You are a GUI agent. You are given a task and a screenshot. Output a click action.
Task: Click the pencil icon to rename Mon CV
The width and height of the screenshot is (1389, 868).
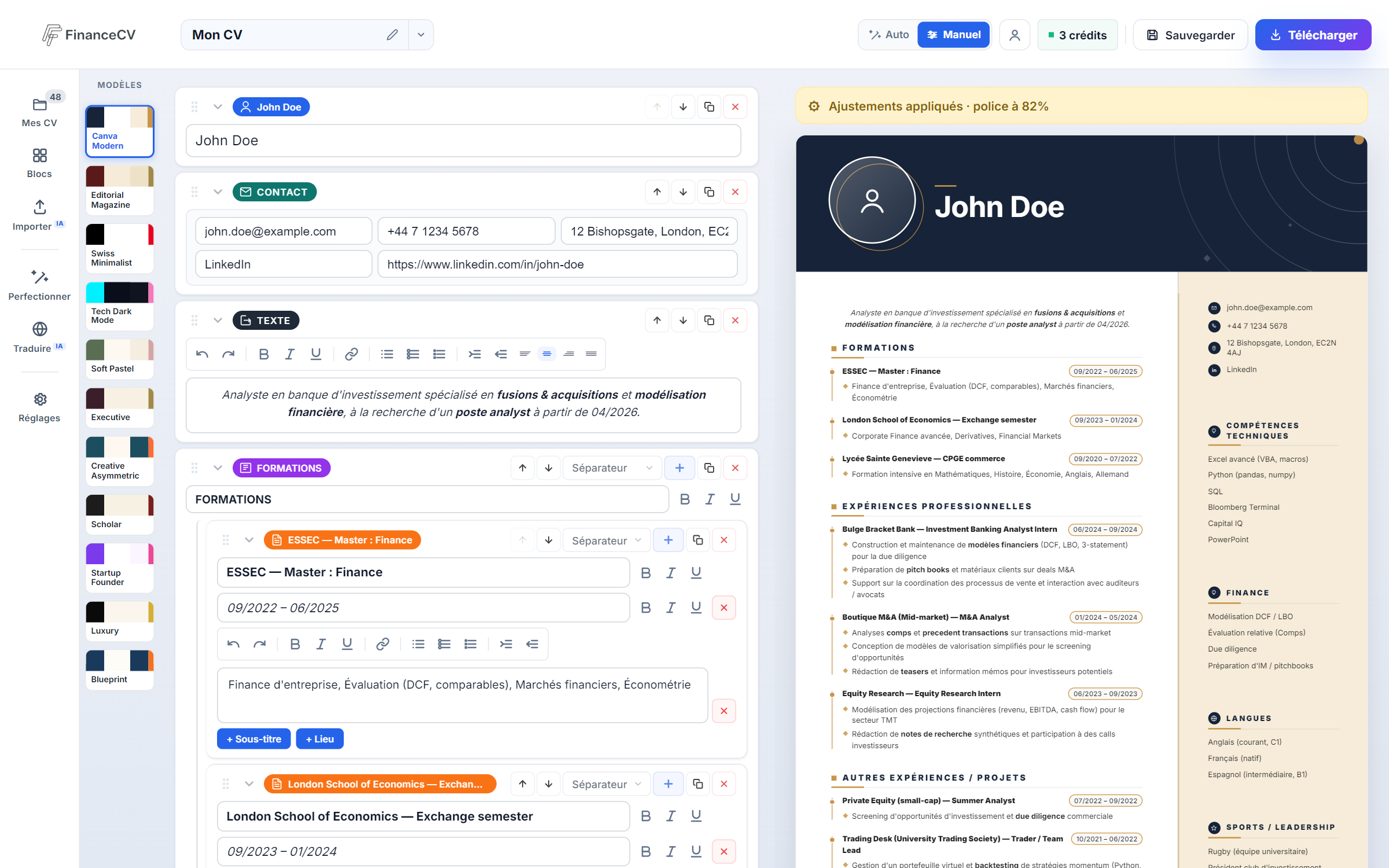click(x=392, y=35)
